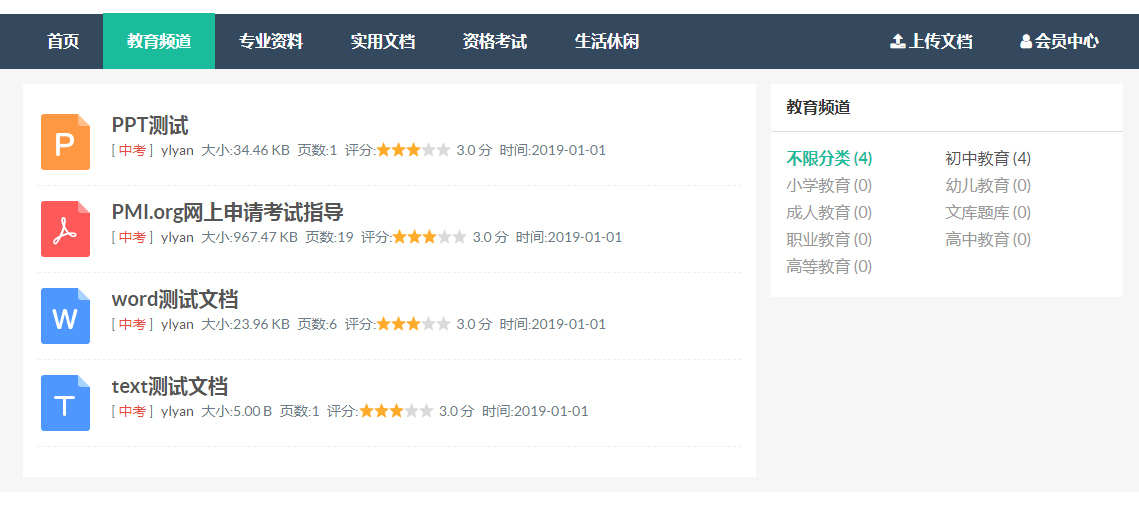The image size is (1139, 527).
Task: Filter by 幼儿教育 (0) category
Action: pyautogui.click(x=988, y=185)
